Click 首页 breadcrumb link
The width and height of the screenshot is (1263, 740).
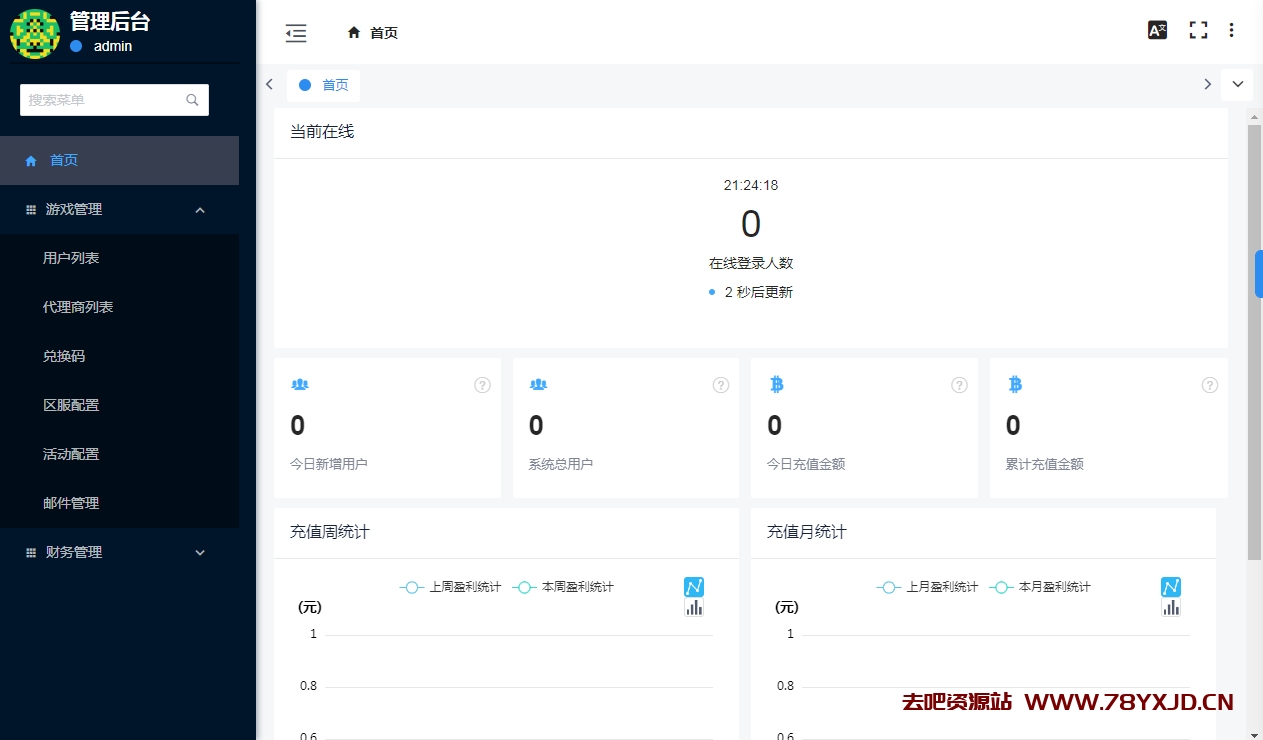384,33
